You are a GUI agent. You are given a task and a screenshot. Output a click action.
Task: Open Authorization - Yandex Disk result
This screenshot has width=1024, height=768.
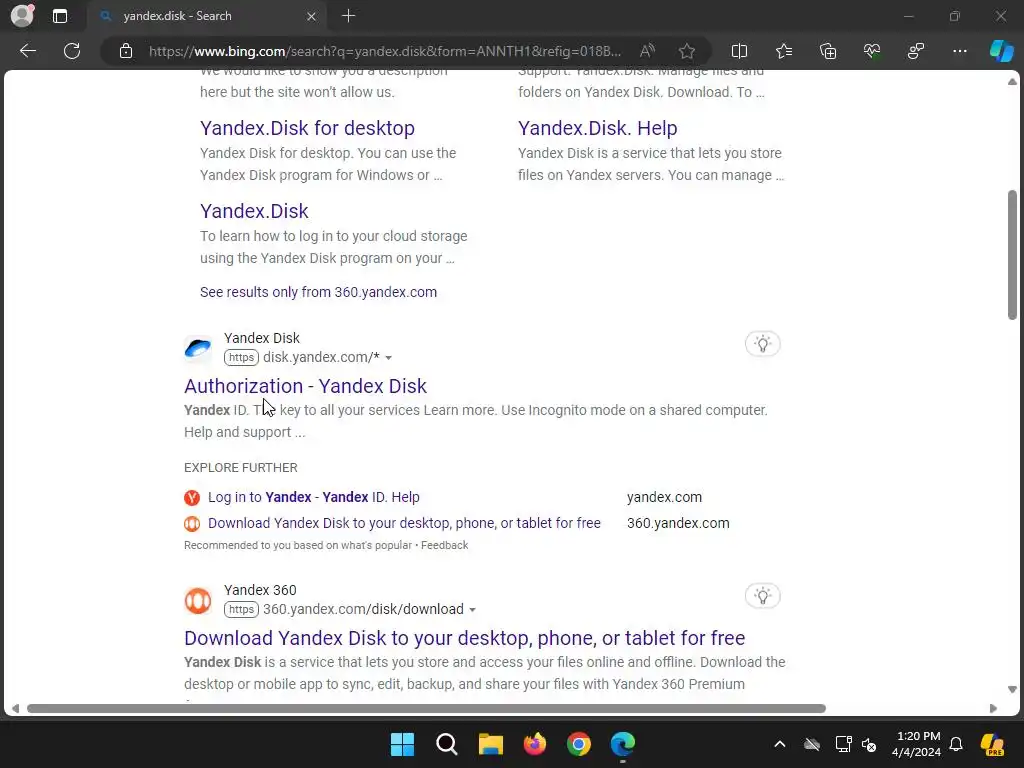305,386
